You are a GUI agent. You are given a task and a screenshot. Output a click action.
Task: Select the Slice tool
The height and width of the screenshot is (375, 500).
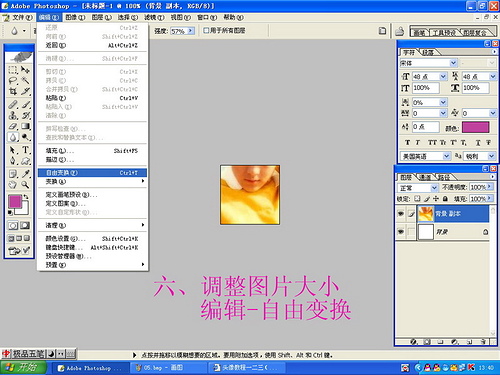[25, 91]
